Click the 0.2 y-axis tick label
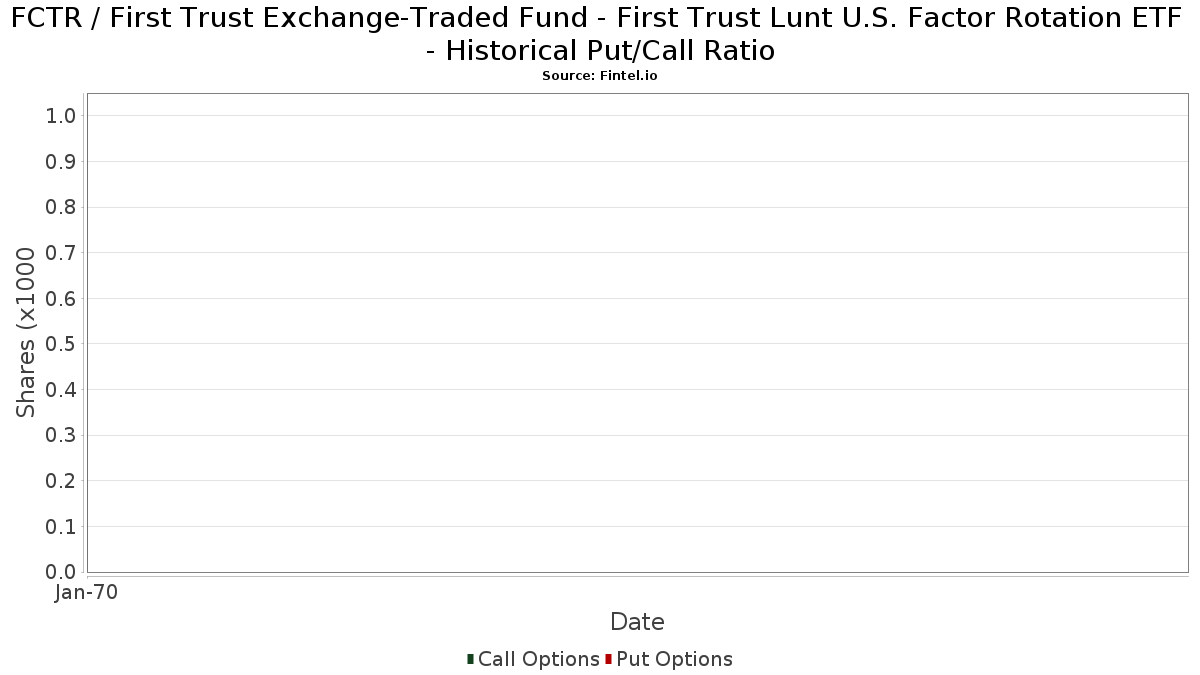 click(61, 481)
